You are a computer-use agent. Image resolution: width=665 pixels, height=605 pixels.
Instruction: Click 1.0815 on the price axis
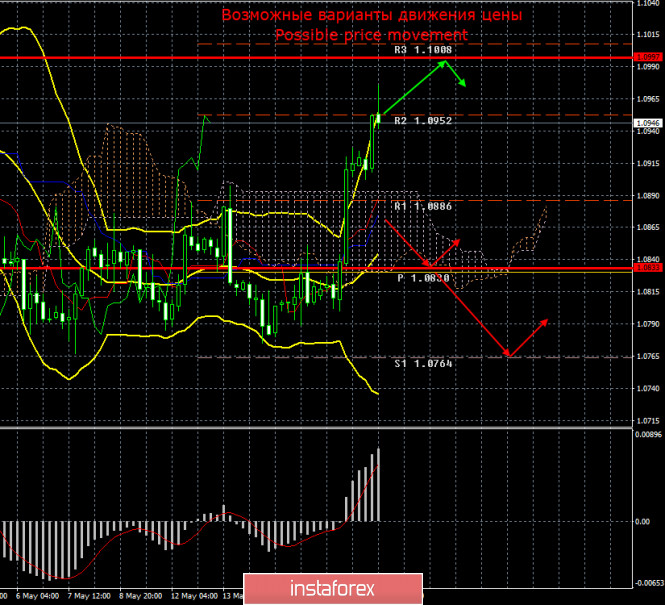tap(648, 292)
